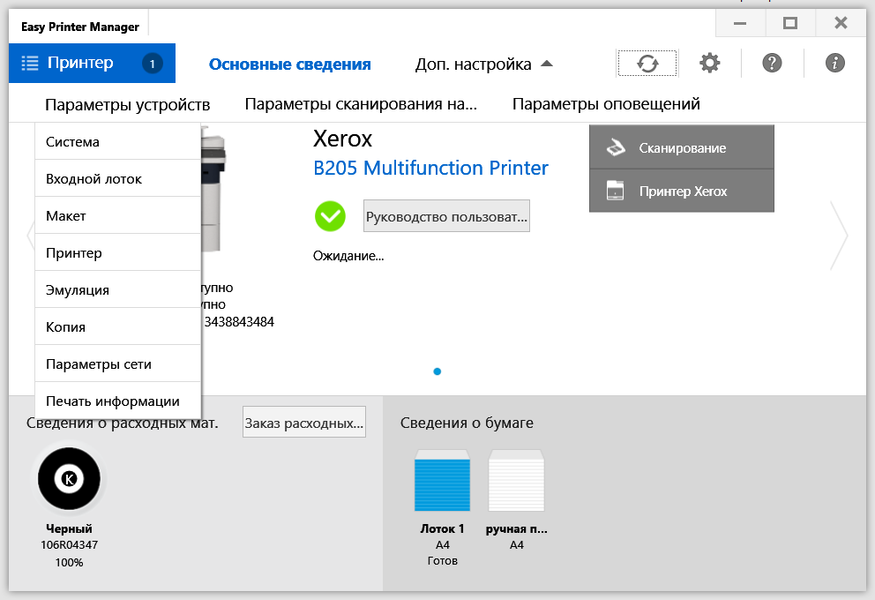Image resolution: width=875 pixels, height=600 pixels.
Task: Launch Сканирование button
Action: pyautogui.click(x=681, y=147)
